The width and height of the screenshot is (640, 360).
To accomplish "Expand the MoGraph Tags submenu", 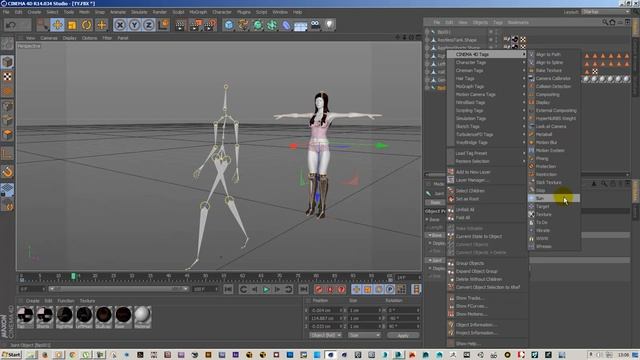I will (487, 87).
